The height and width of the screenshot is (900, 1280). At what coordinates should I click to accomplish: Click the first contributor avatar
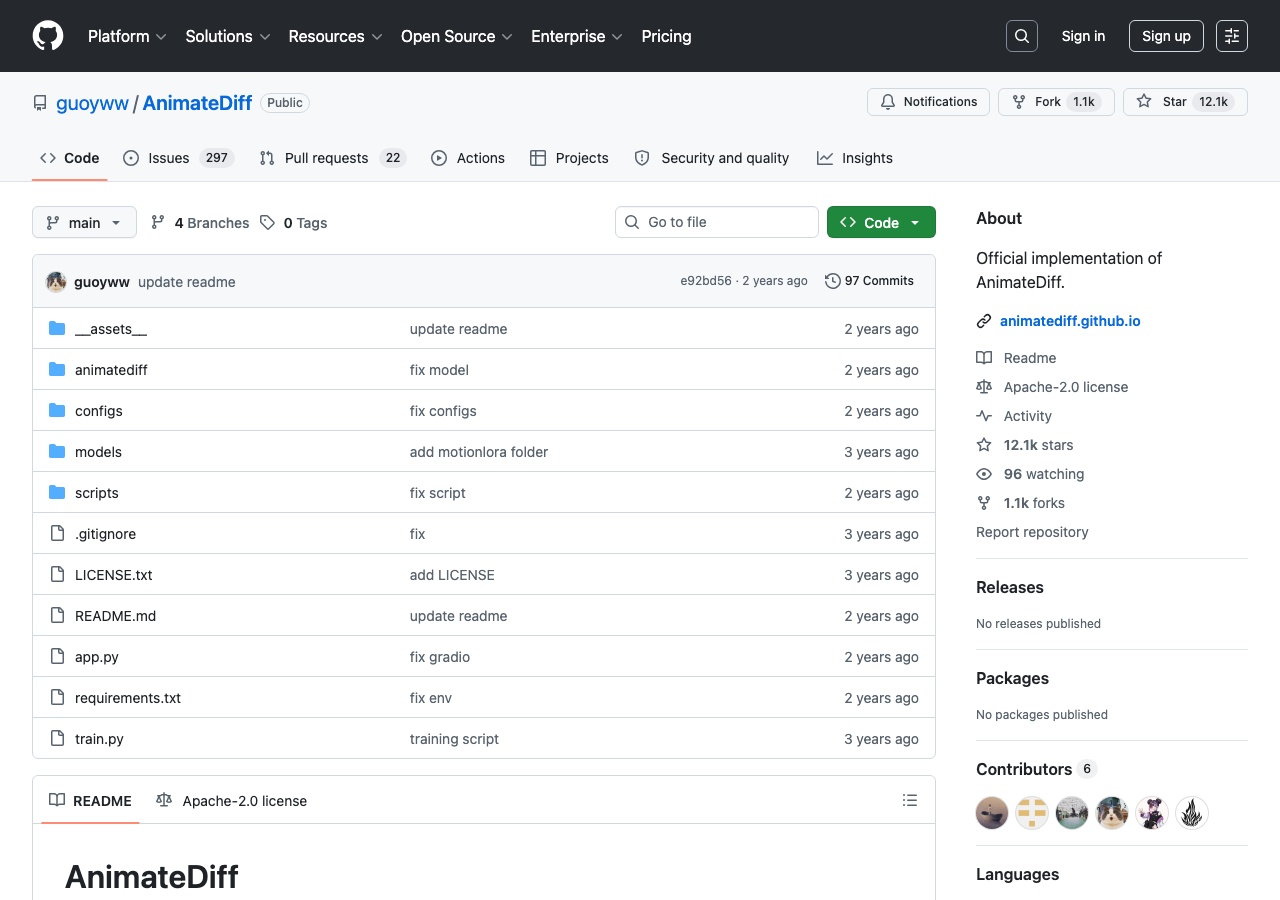click(x=992, y=813)
